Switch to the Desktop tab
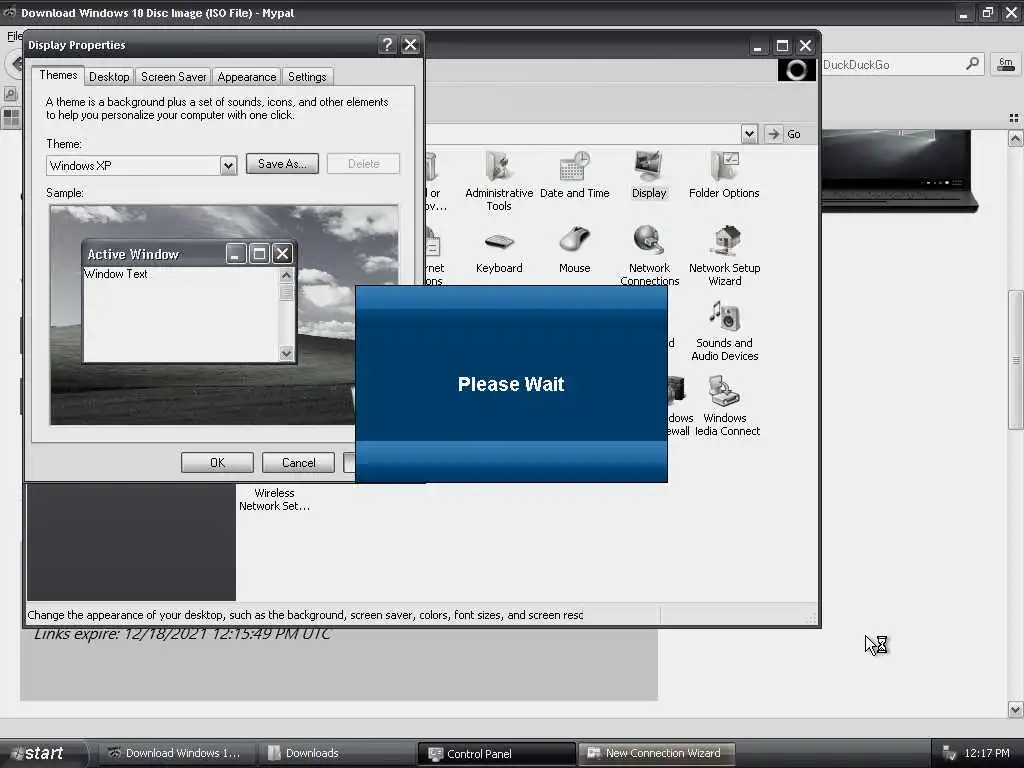Screen dimensions: 1024x768 point(109,77)
